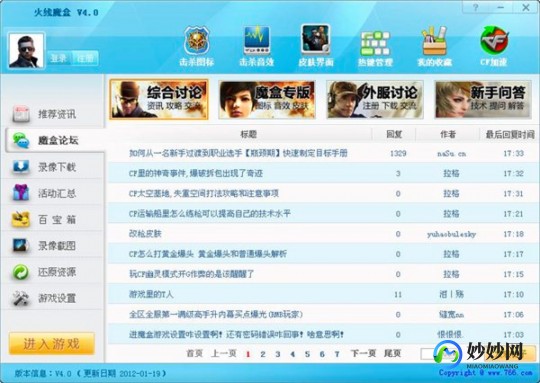540x383 pixels.
Task: Click the 回复 column header
Action: [394, 134]
